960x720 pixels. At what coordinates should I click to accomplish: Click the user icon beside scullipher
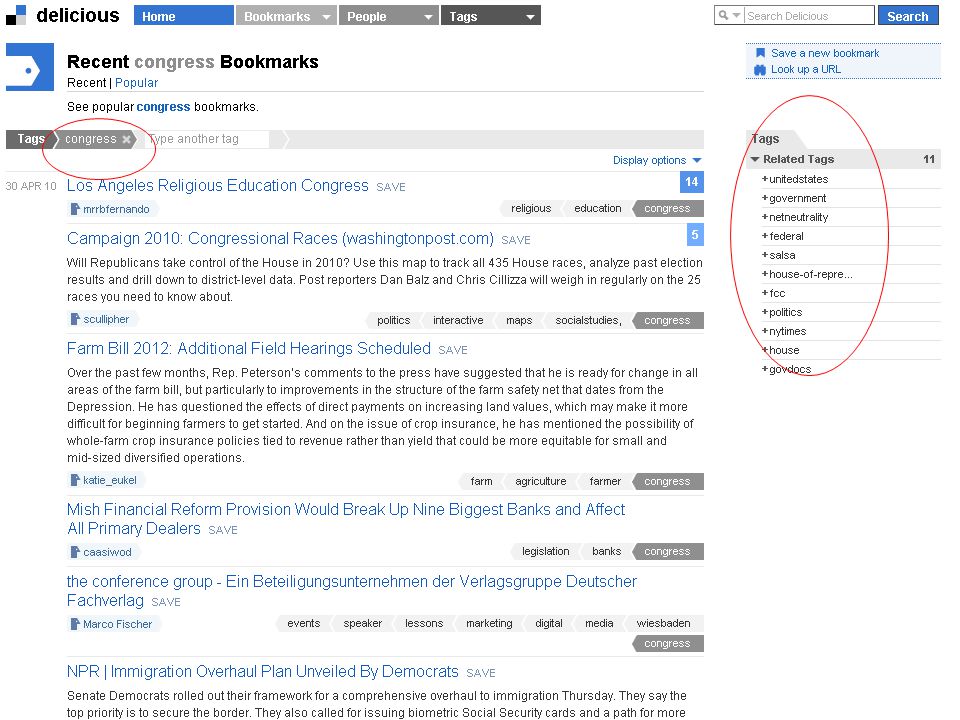point(75,319)
